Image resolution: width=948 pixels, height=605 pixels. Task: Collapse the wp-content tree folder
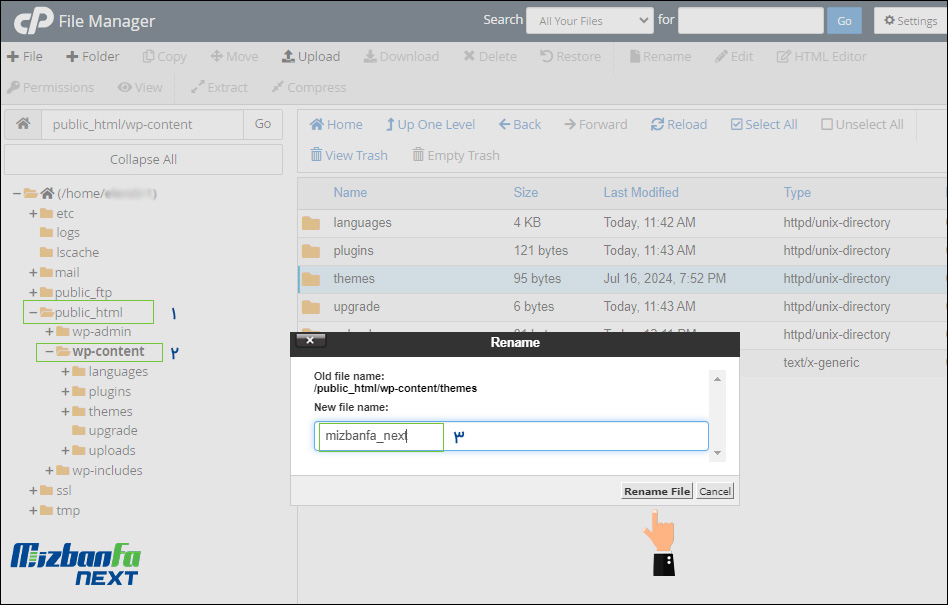(50, 352)
